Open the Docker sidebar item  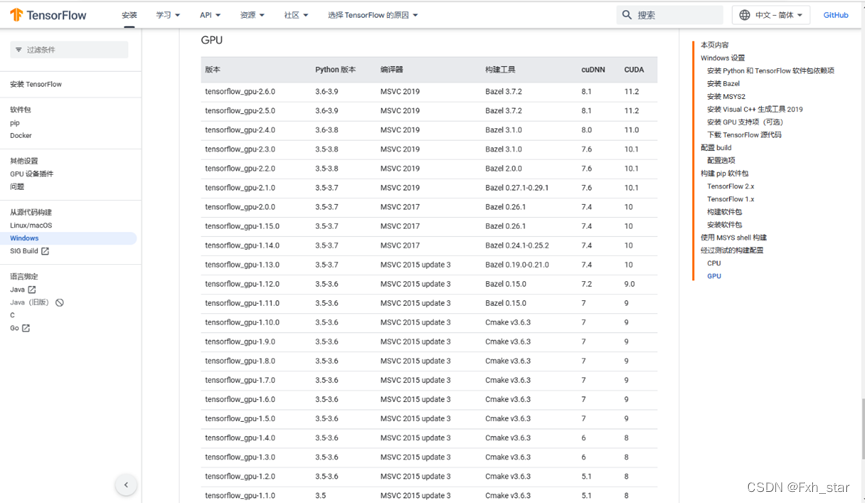click(x=21, y=136)
